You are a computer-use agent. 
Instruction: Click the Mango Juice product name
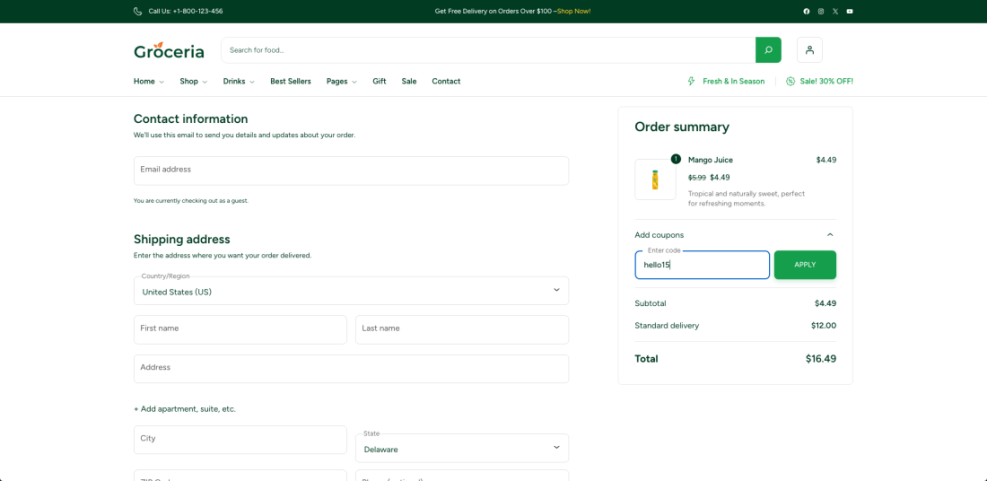click(710, 160)
